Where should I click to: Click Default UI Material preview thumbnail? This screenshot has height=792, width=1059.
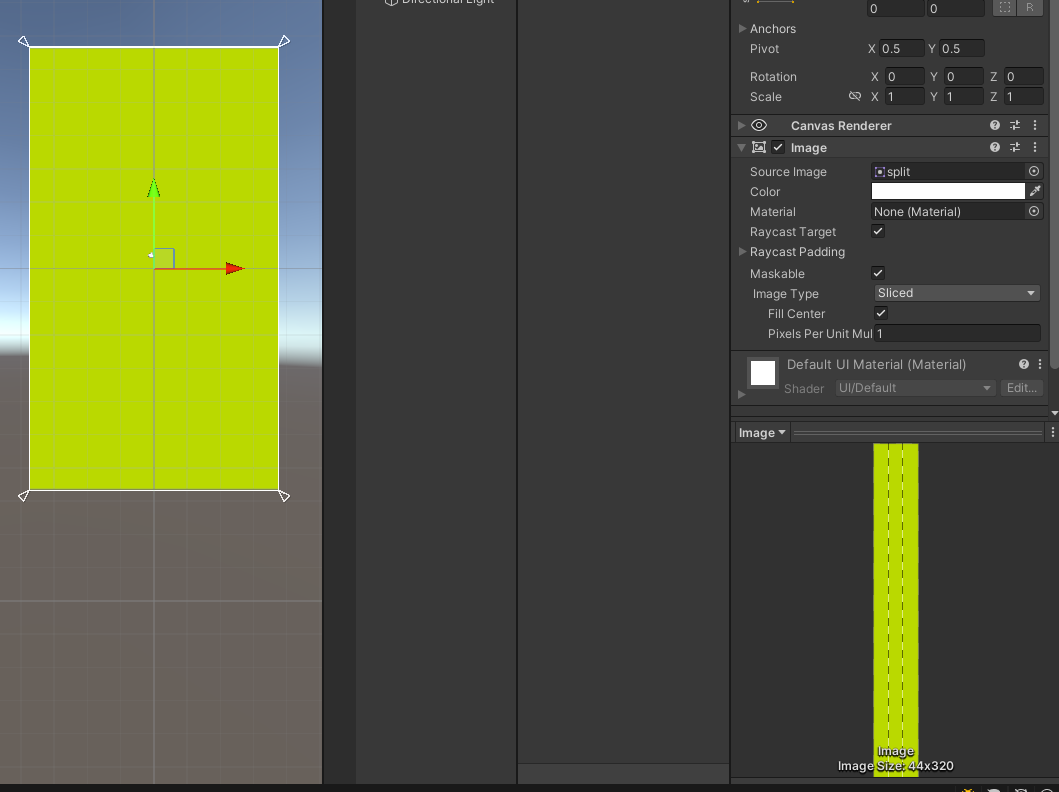[x=763, y=373]
